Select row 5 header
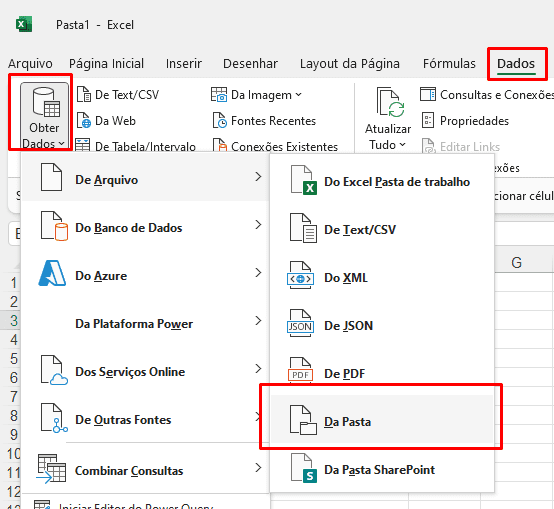Screen dimensions: 554x509 pos(12,359)
